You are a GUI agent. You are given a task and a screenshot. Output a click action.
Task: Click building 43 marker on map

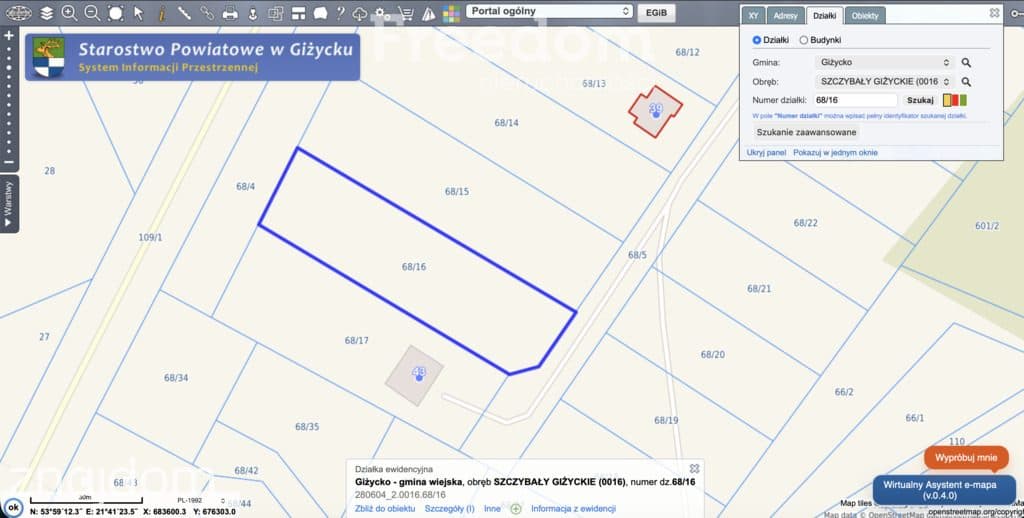point(419,374)
